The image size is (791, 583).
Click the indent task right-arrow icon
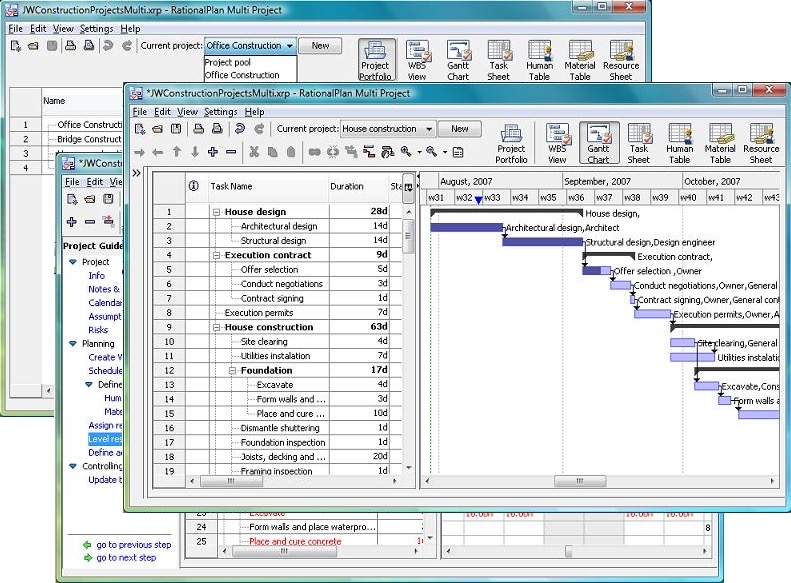[140, 152]
